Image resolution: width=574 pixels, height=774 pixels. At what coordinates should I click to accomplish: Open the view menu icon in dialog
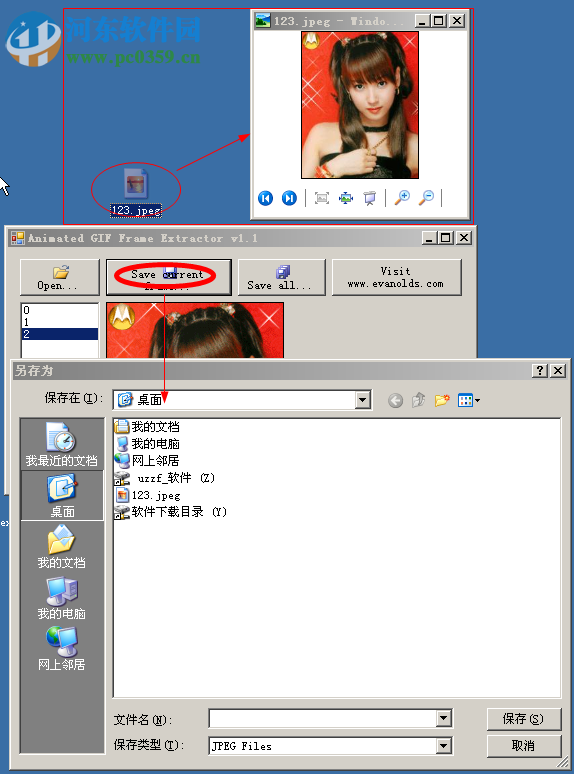[468, 400]
